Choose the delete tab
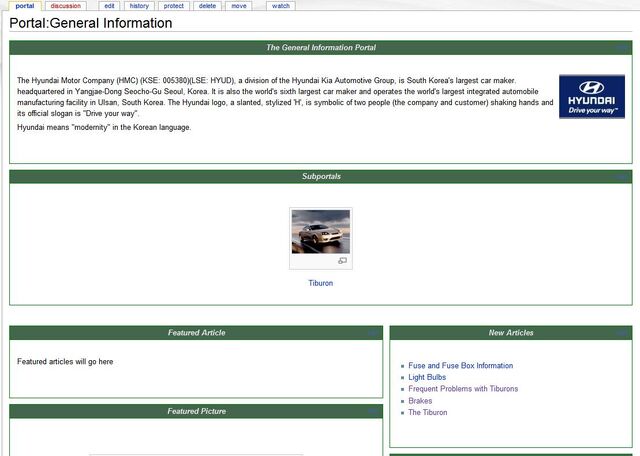640x456 pixels. [x=207, y=6]
